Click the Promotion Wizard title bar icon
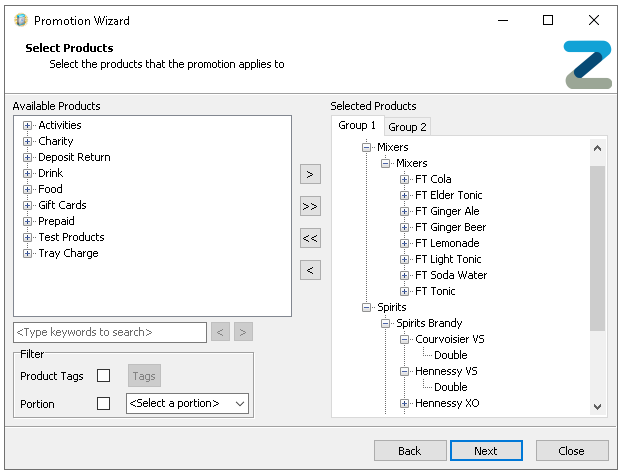Screen dimensions: 622x476 [20, 20]
